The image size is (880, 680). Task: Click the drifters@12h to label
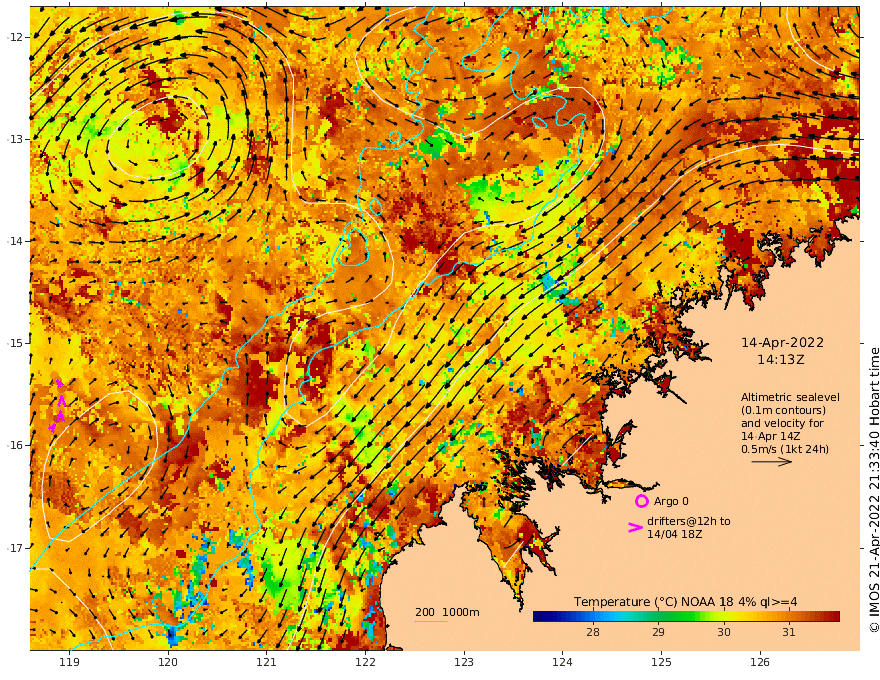[x=689, y=521]
